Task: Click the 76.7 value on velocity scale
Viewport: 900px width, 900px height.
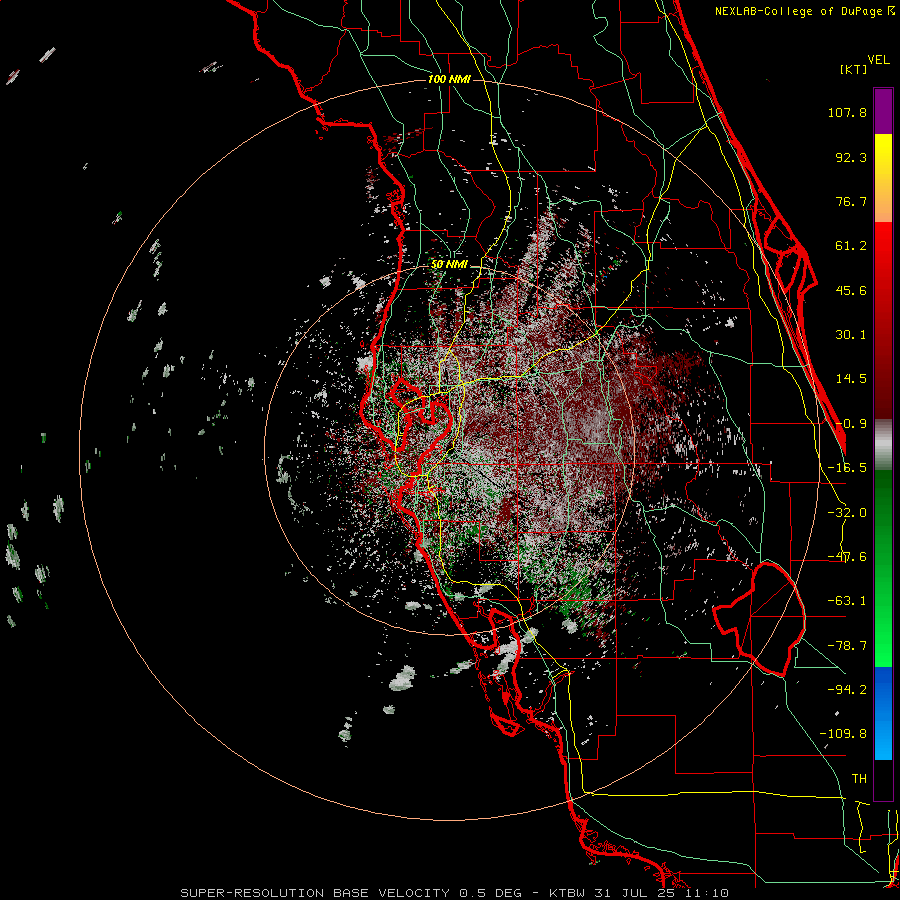Action: coord(851,201)
